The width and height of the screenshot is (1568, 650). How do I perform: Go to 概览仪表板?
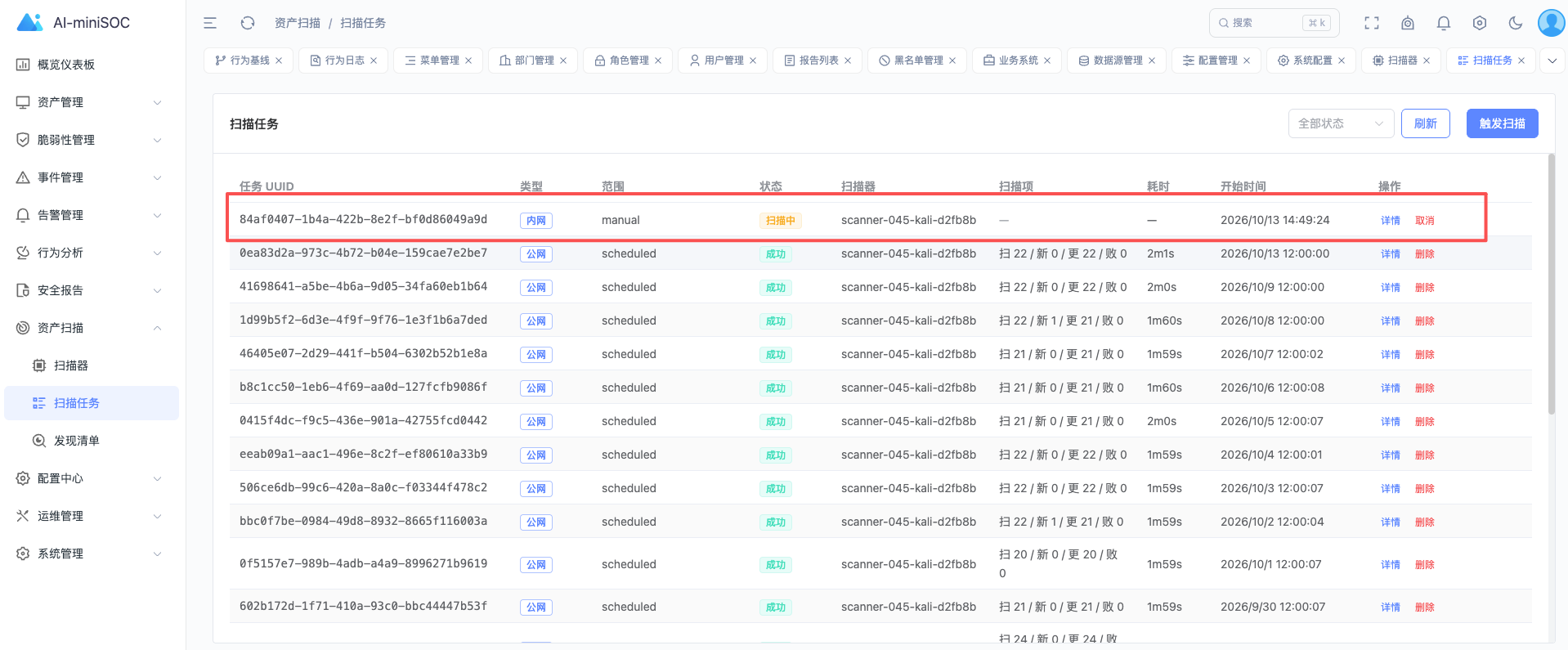point(92,65)
